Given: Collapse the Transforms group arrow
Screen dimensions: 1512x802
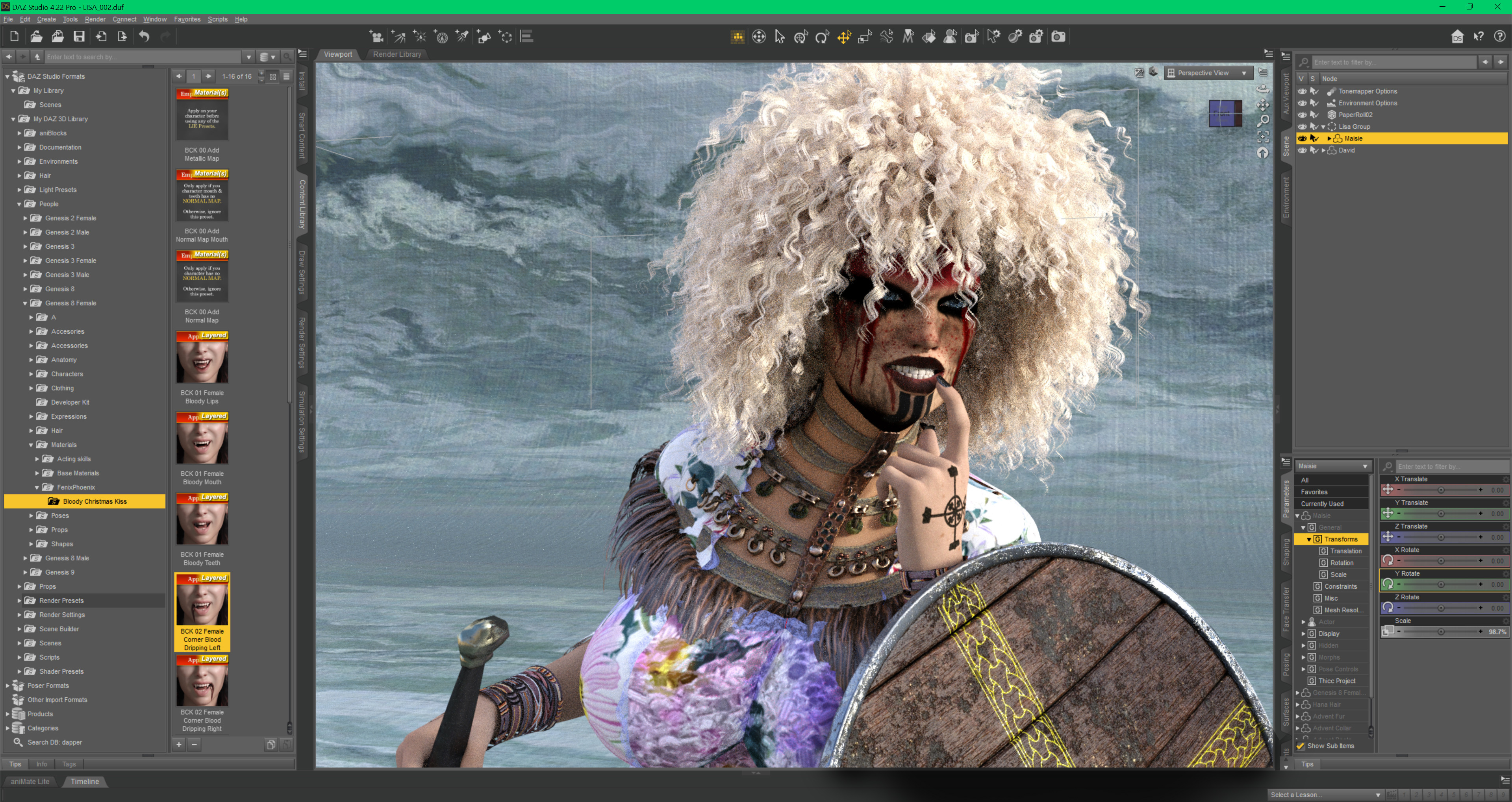Looking at the screenshot, I should [1309, 539].
